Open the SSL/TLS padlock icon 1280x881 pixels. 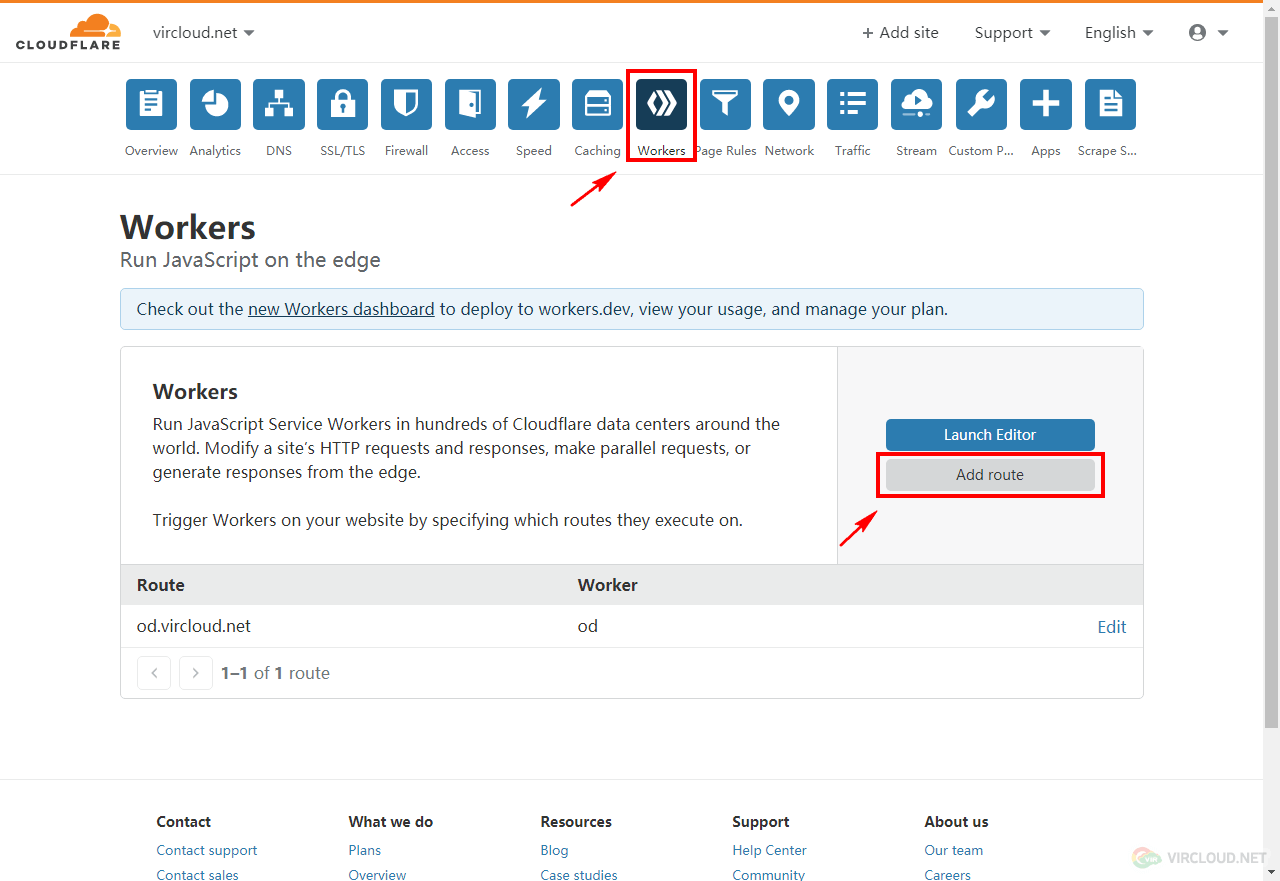coord(342,105)
